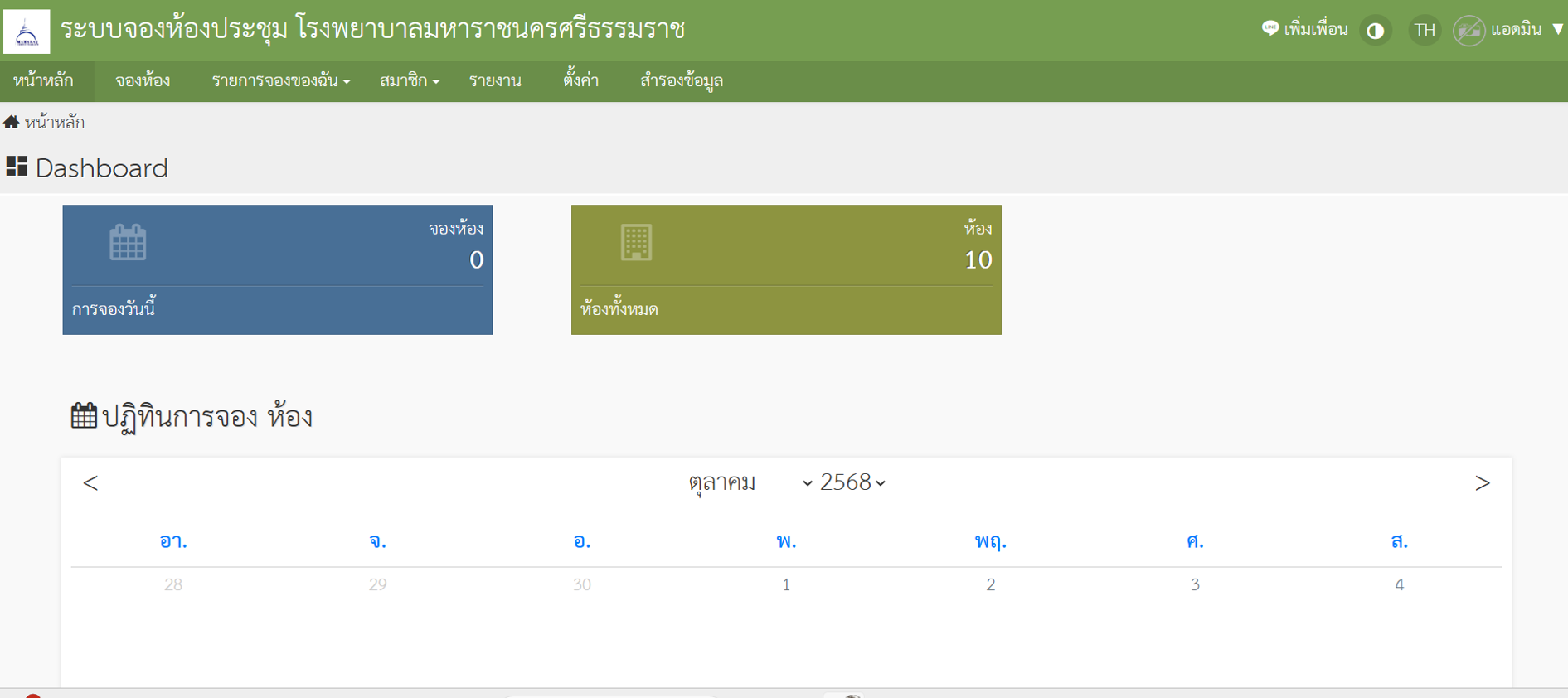Open the สำรองข้อมูล menu item
The image size is (1568, 698).
682,80
